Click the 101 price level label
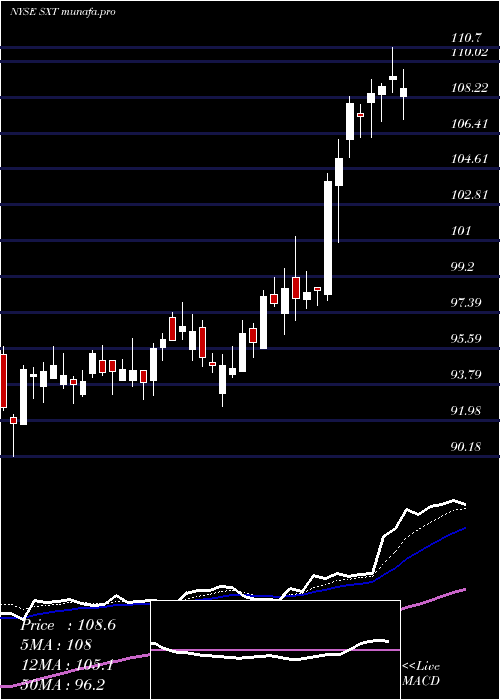 tap(461, 231)
